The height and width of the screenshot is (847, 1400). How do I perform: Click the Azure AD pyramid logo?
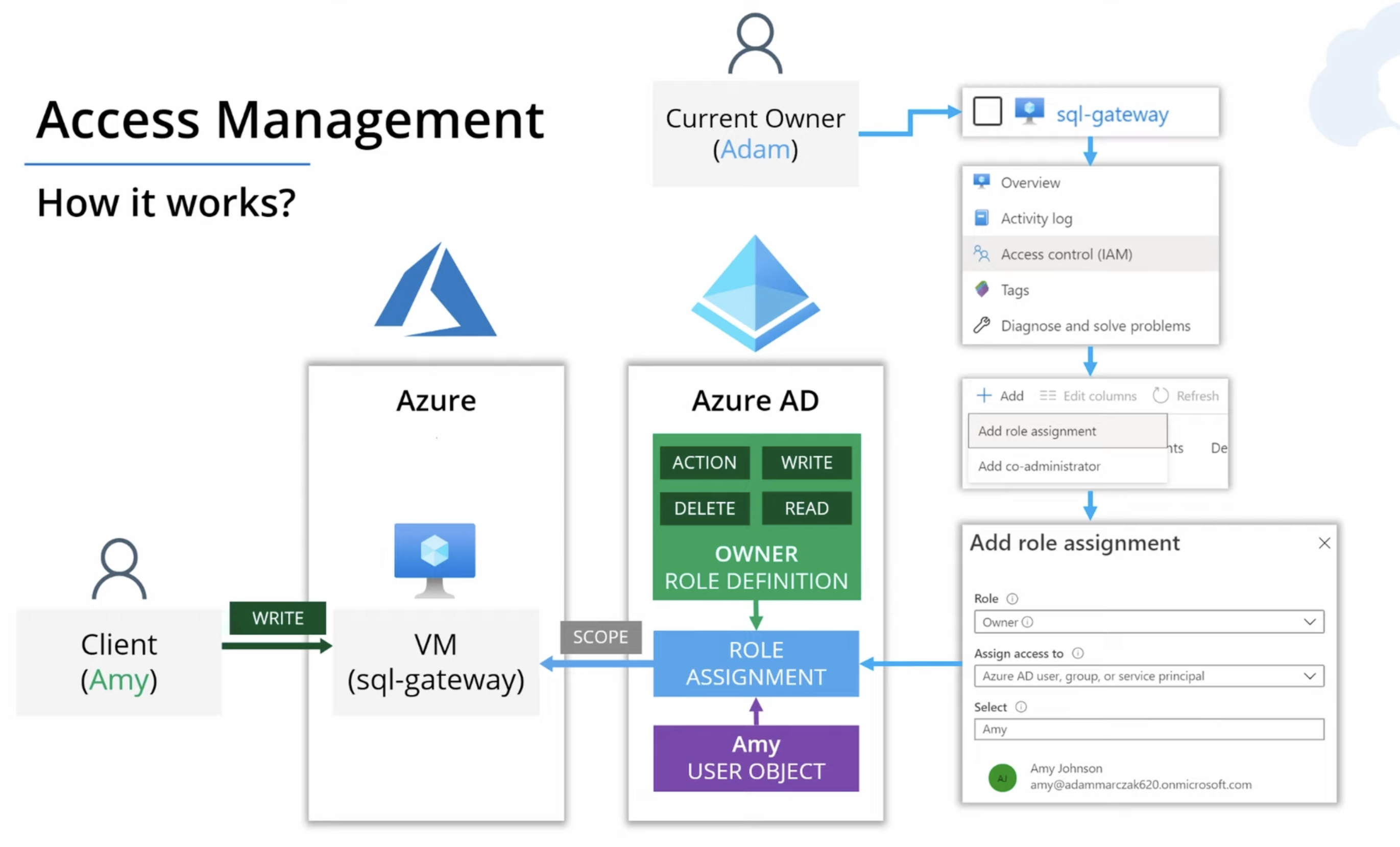[755, 293]
